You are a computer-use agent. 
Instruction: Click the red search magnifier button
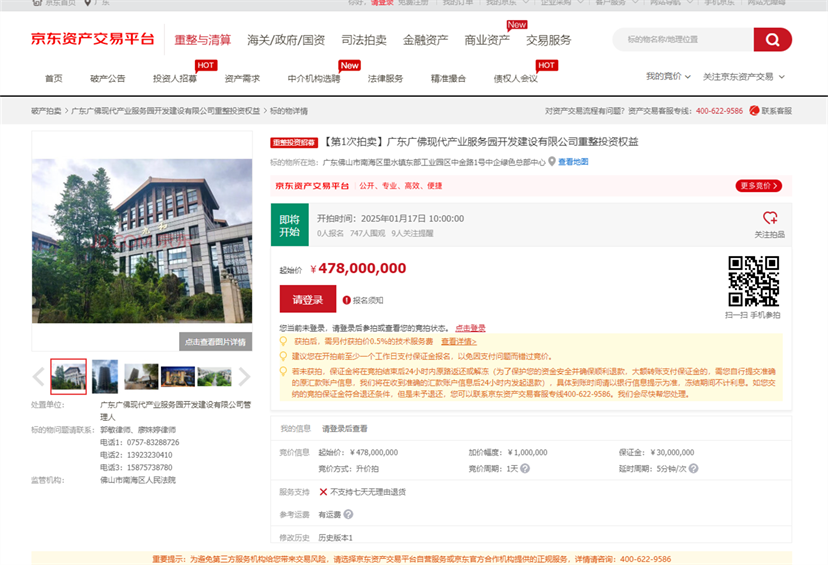click(772, 40)
